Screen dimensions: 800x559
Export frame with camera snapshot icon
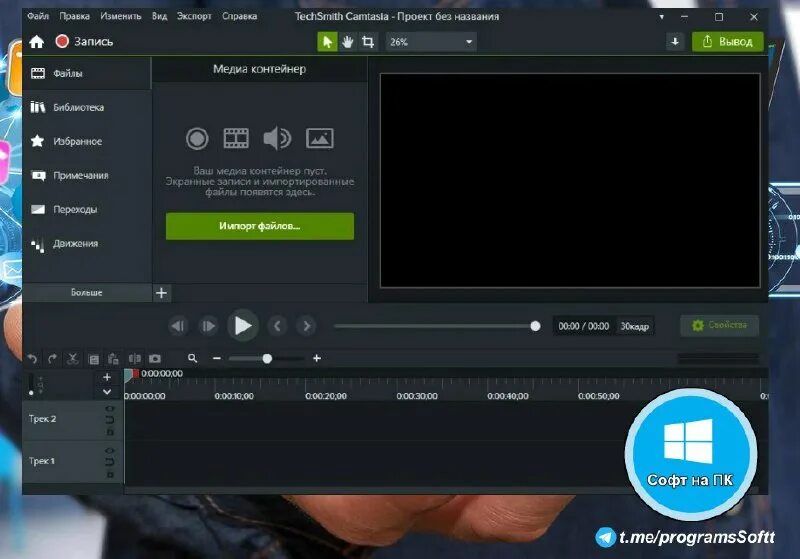(155, 359)
